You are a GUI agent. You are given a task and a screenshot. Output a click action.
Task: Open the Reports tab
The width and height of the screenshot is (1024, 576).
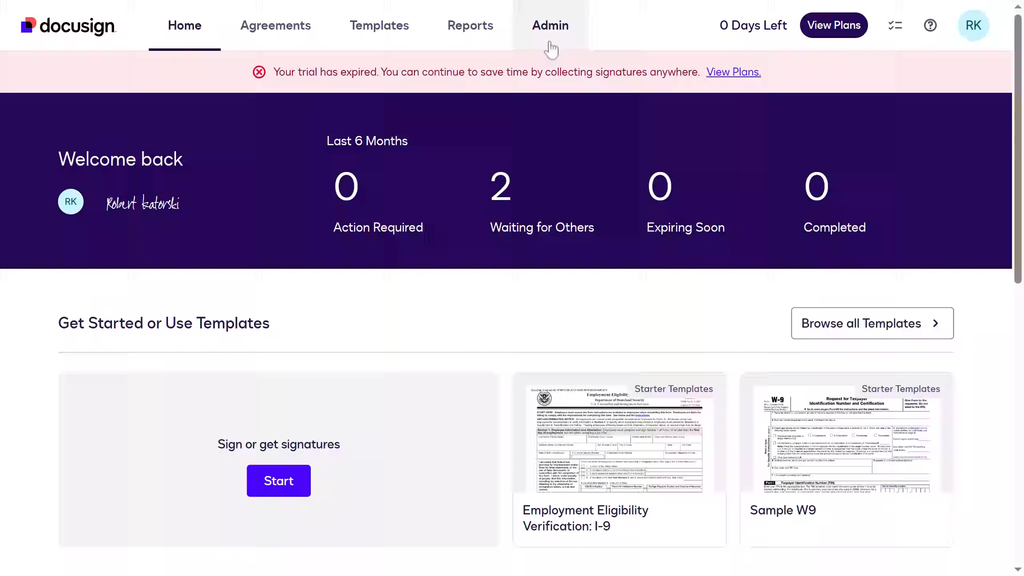pos(470,26)
